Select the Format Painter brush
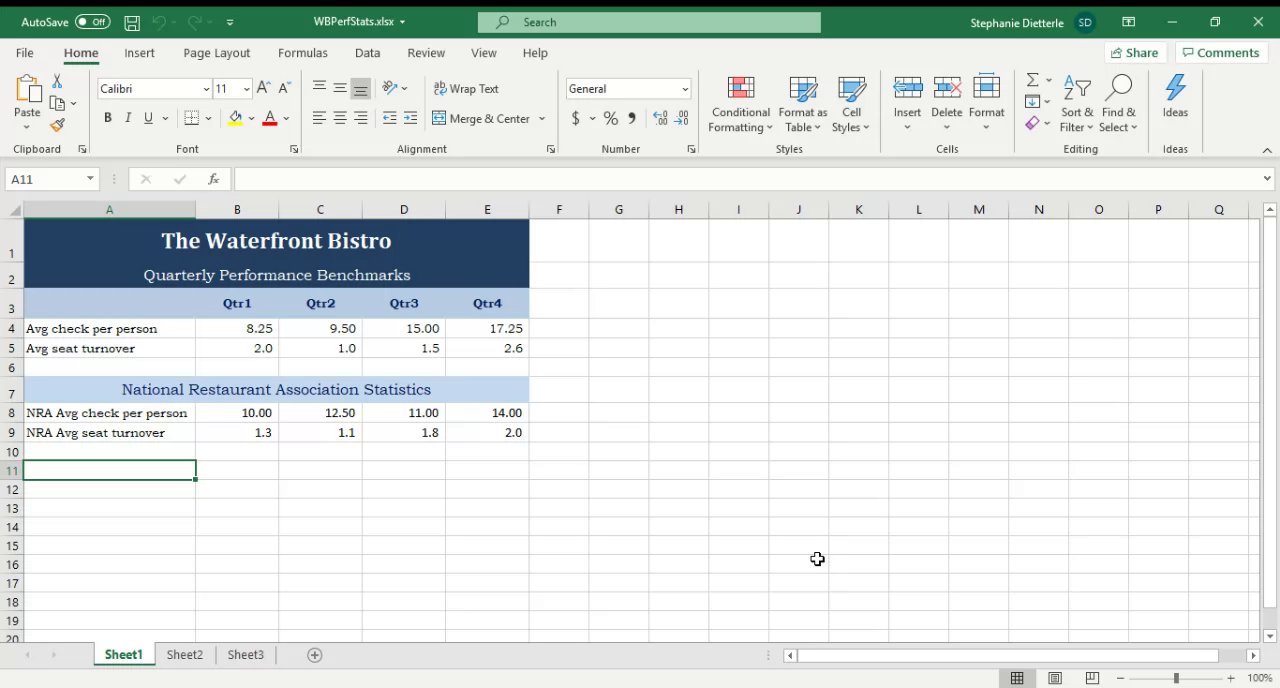The image size is (1280, 688). tap(57, 125)
